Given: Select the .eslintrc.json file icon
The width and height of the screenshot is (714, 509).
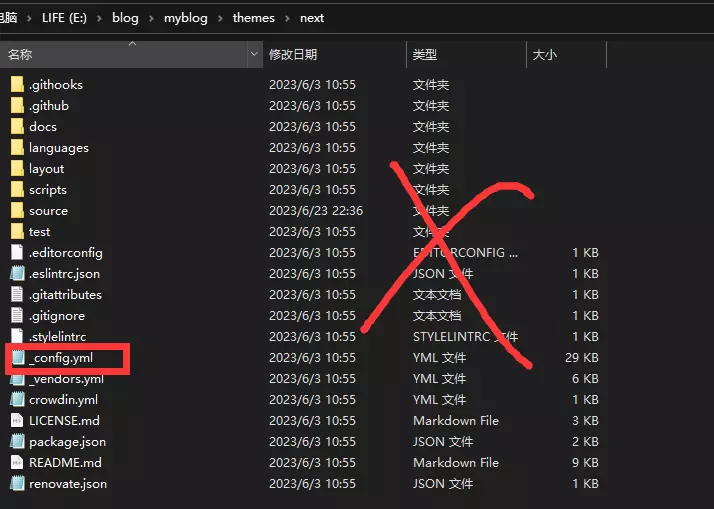Looking at the screenshot, I should coord(16,274).
